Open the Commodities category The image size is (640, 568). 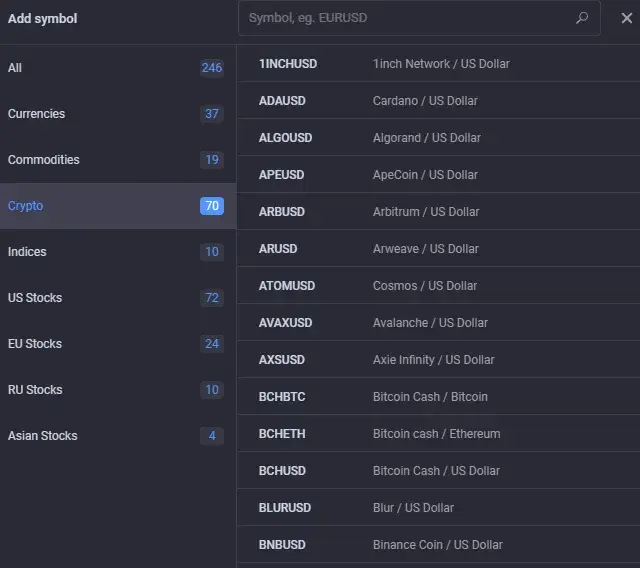tap(118, 160)
